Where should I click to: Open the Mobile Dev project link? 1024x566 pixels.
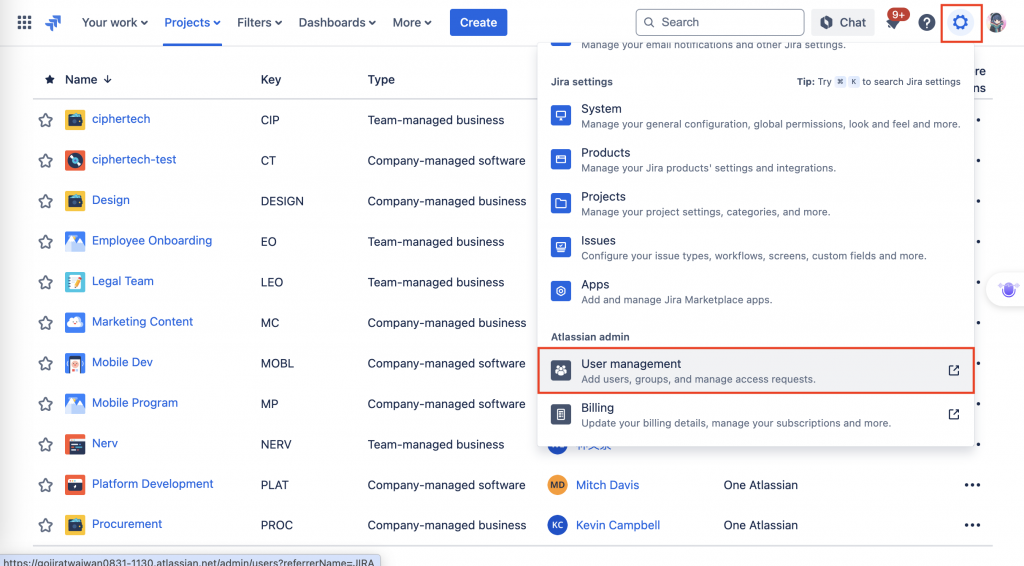[x=122, y=362]
